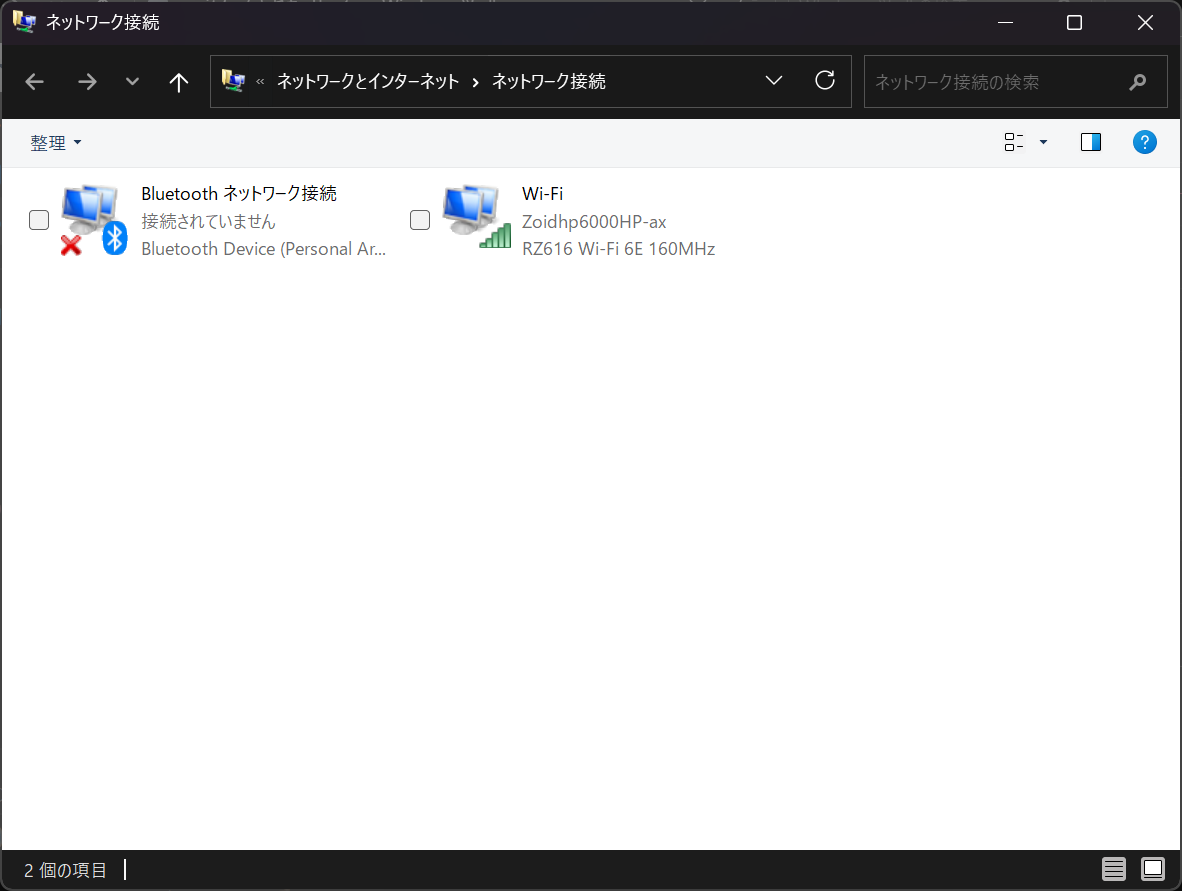The image size is (1182, 891).
Task: Open the help question mark icon
Action: click(1144, 142)
